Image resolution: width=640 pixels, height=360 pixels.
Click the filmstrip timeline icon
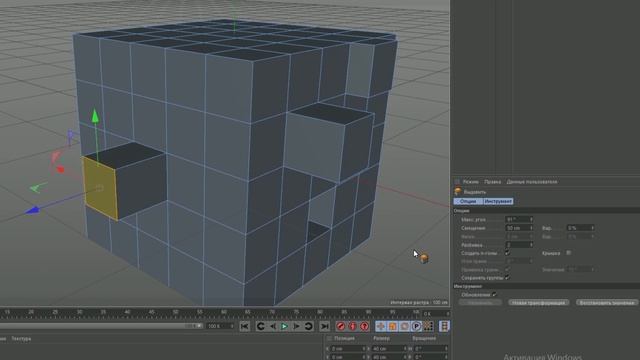[444, 326]
